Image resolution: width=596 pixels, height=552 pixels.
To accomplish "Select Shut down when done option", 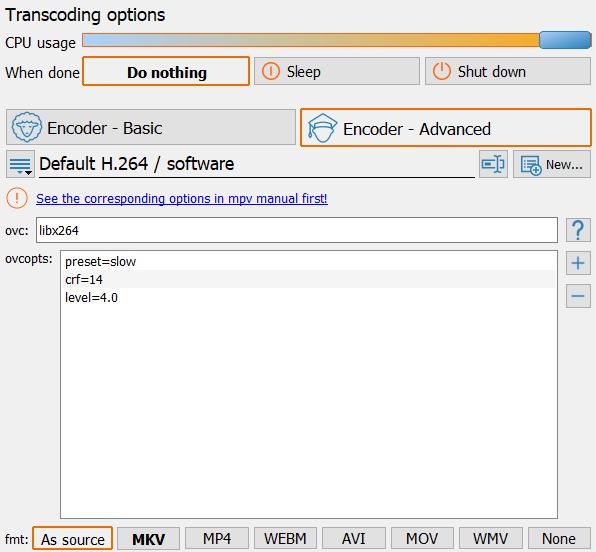I will 508,71.
